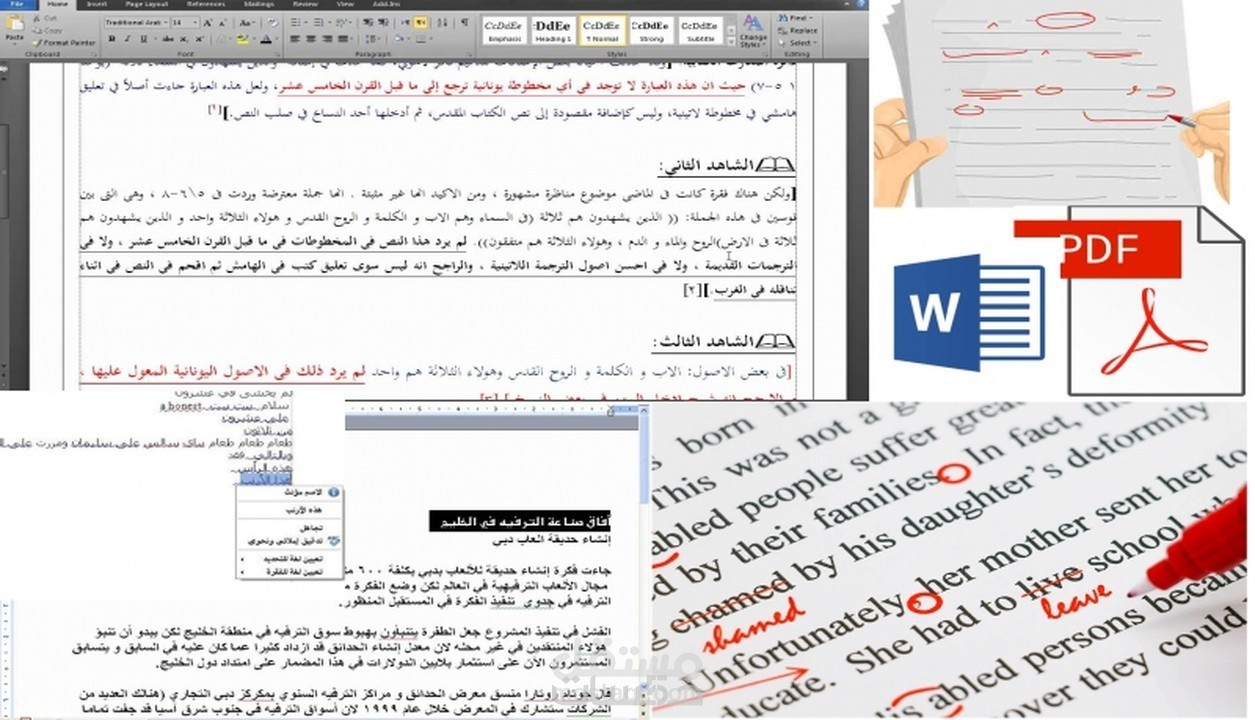Apply the font color swatch
This screenshot has width=1255, height=720.
tap(266, 39)
